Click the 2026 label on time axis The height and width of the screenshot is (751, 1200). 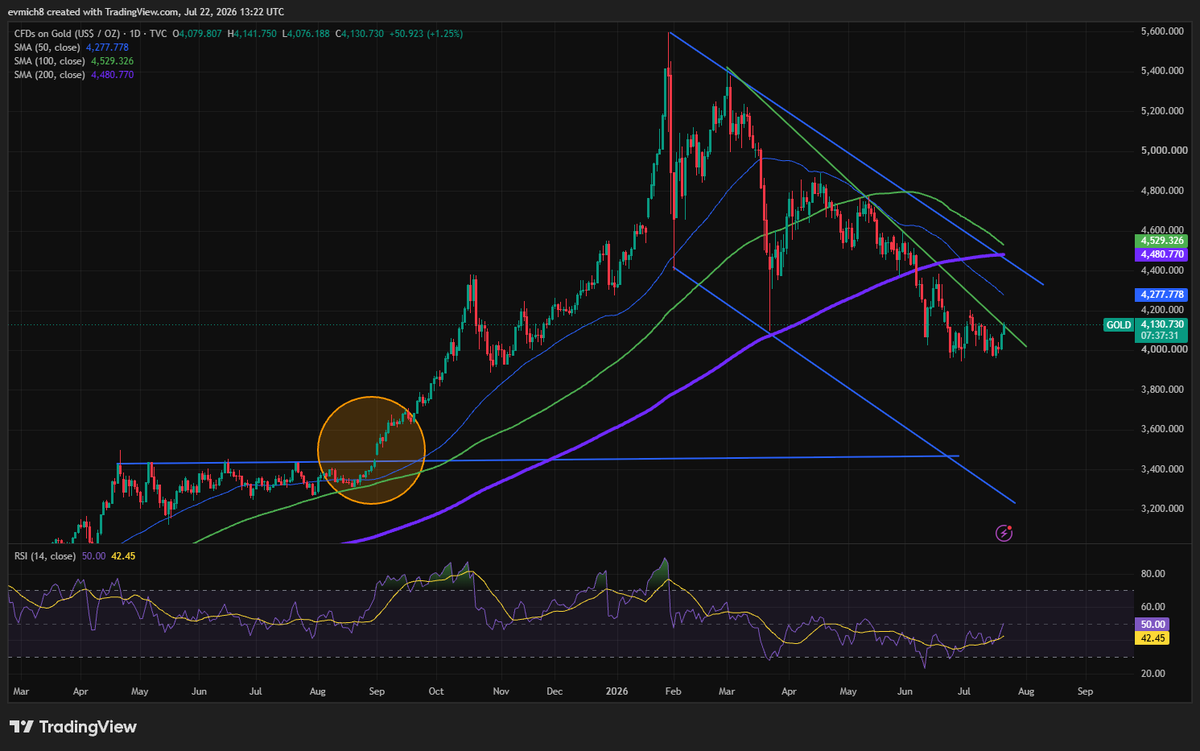tap(617, 691)
